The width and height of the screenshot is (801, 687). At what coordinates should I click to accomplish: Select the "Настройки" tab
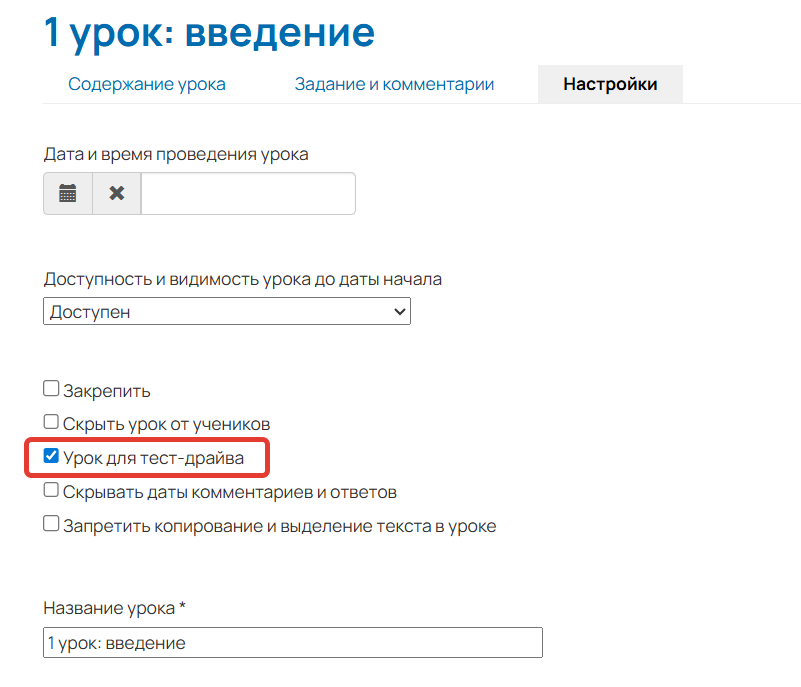610,84
